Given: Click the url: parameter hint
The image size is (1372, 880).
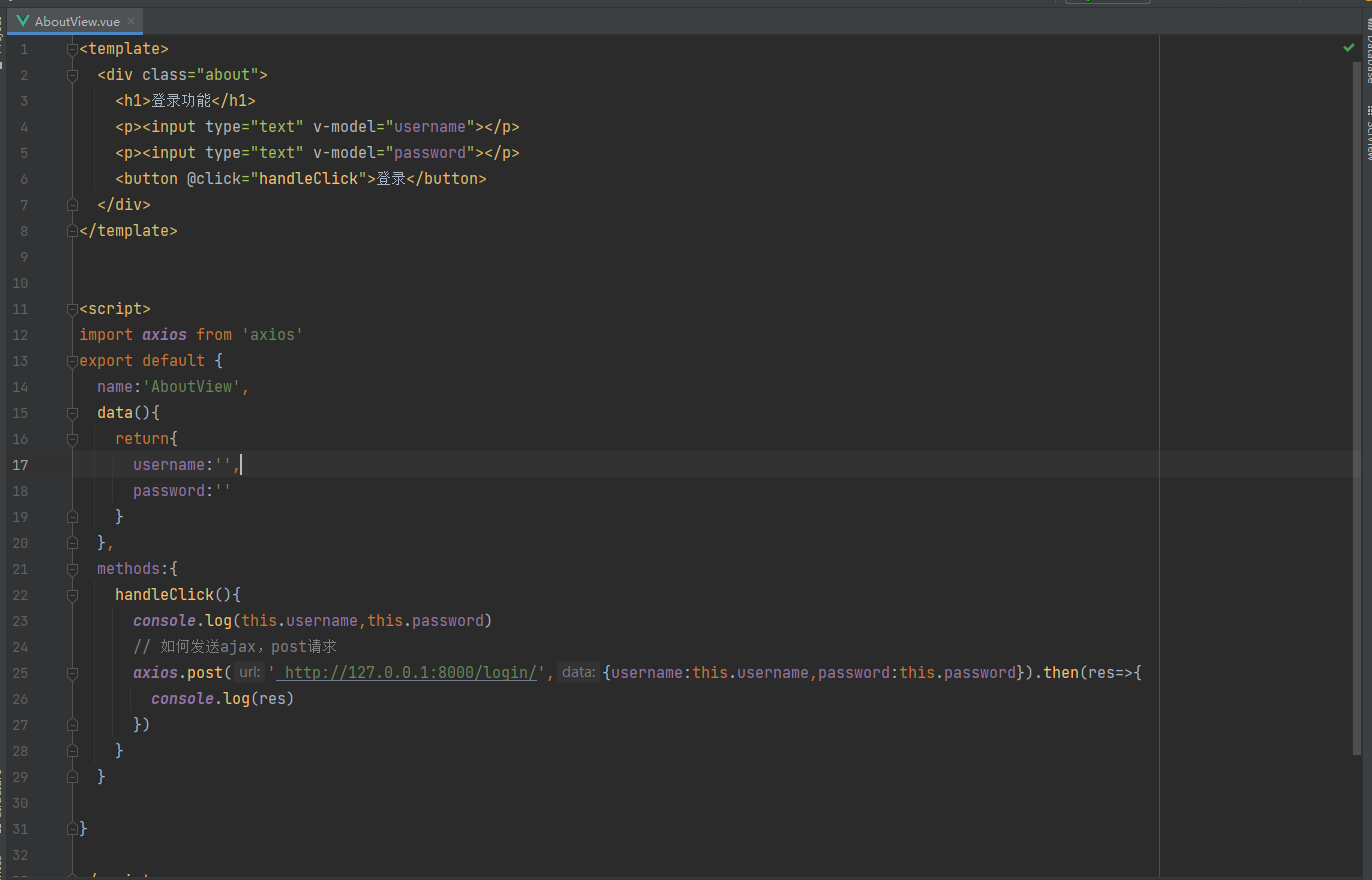Looking at the screenshot, I should point(250,673).
